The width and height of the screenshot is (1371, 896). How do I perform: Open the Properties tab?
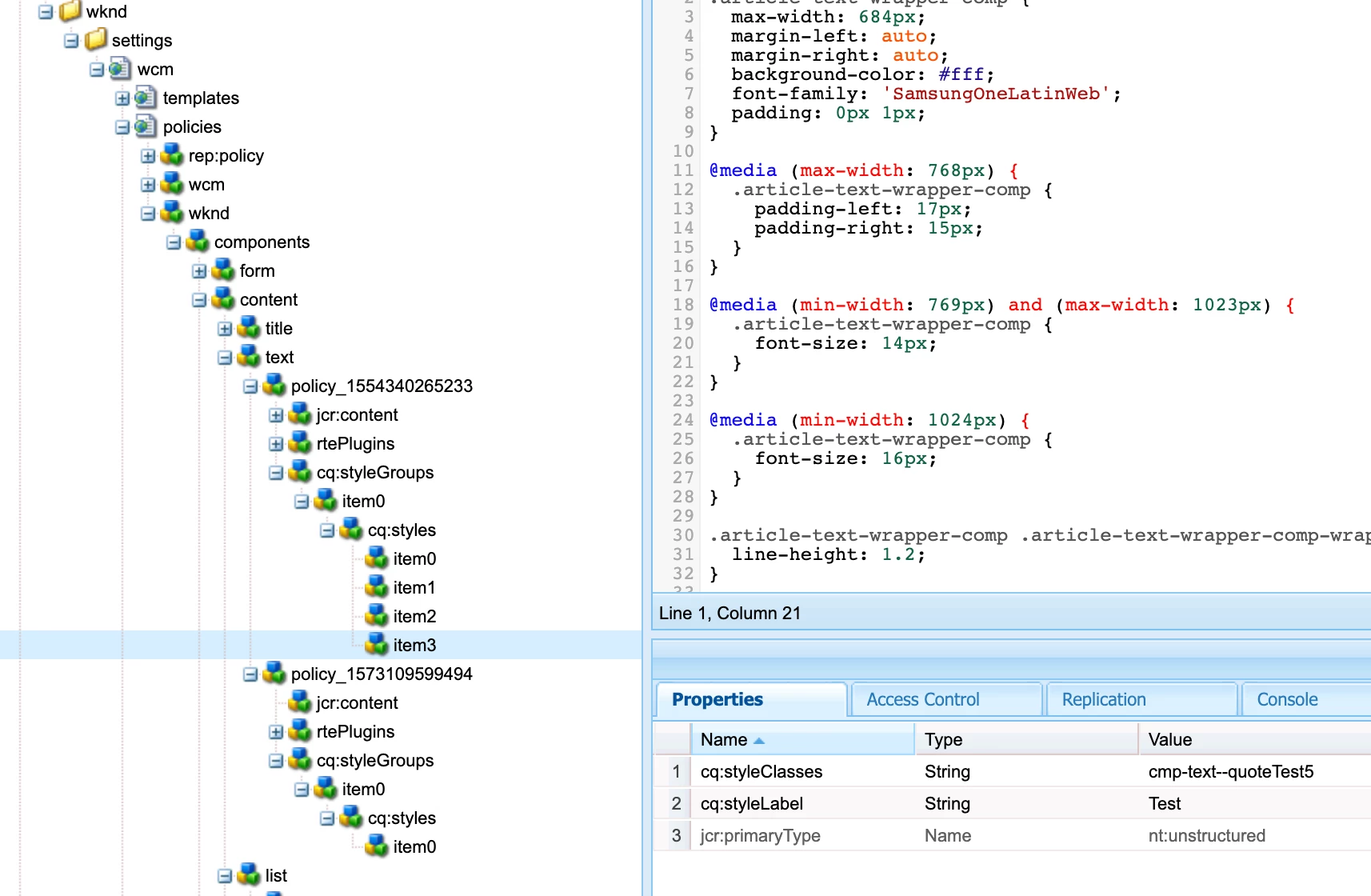coord(750,699)
